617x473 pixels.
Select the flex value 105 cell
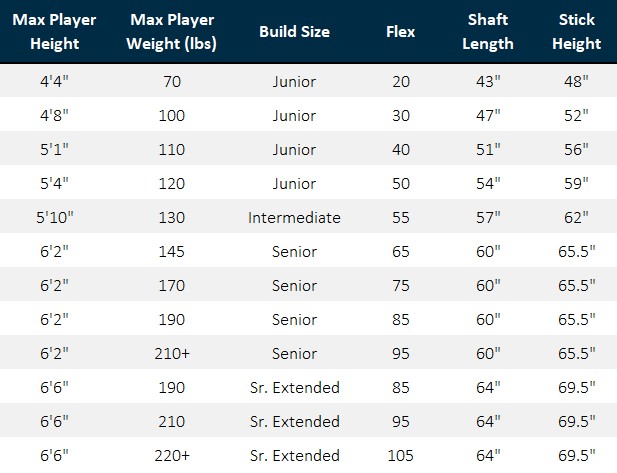click(x=400, y=455)
